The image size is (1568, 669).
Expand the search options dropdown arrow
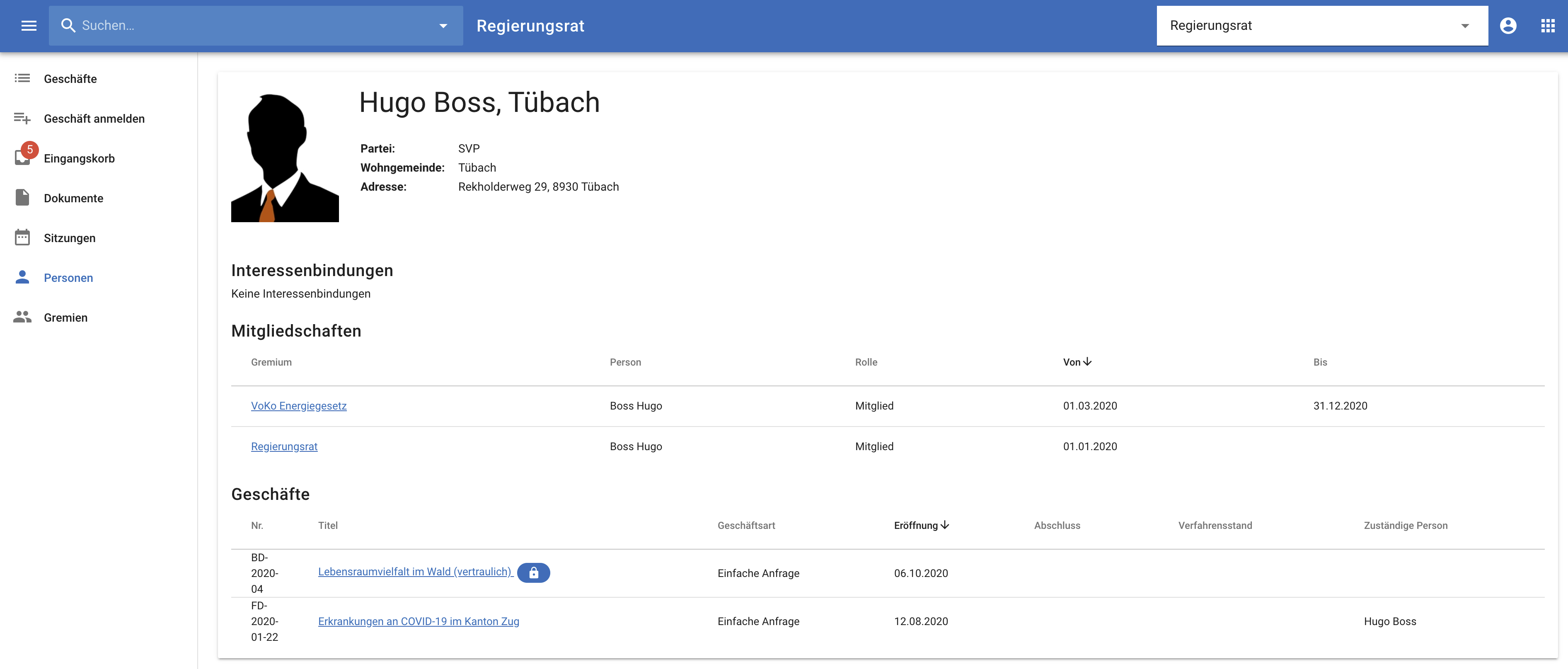443,26
